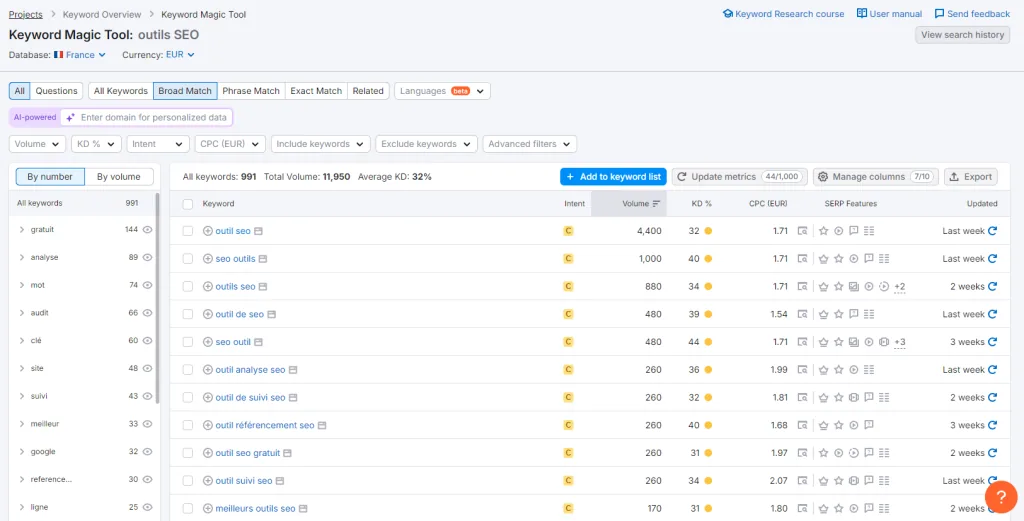Open the Exclude keywords dropdown
This screenshot has width=1024, height=521.
coord(426,144)
